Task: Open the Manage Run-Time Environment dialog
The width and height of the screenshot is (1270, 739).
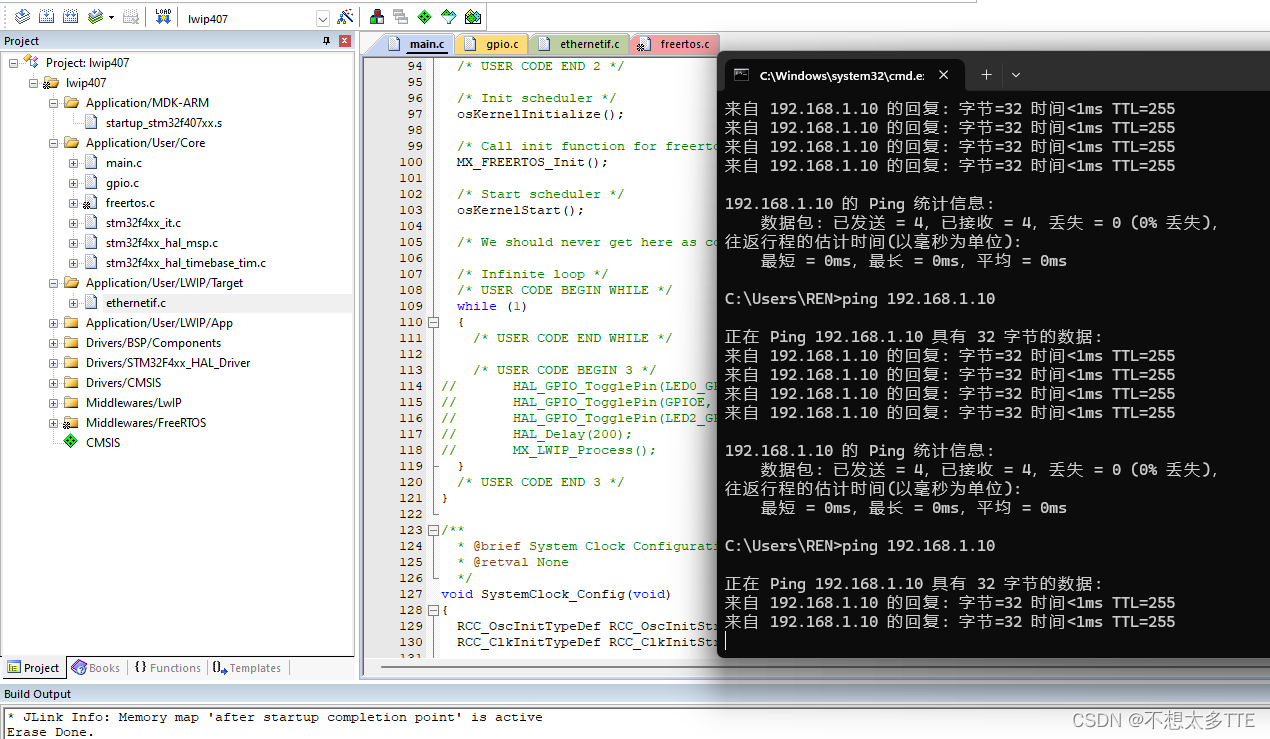Action: point(426,15)
